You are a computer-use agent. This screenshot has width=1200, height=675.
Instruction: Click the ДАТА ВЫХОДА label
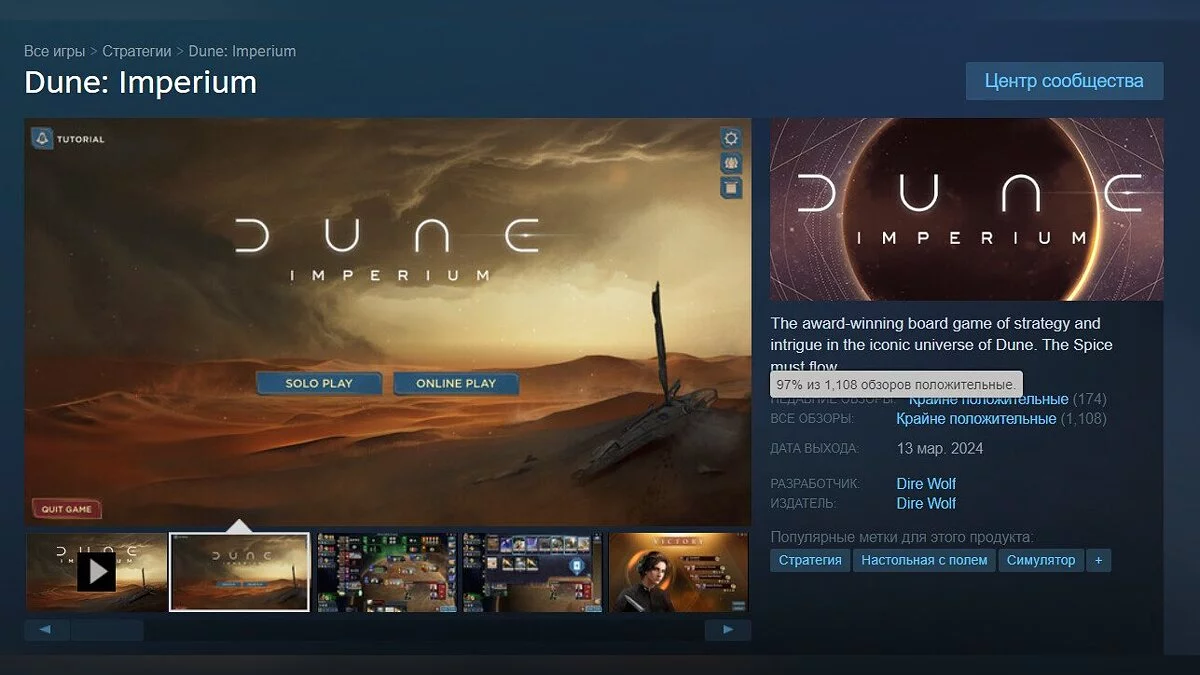814,448
